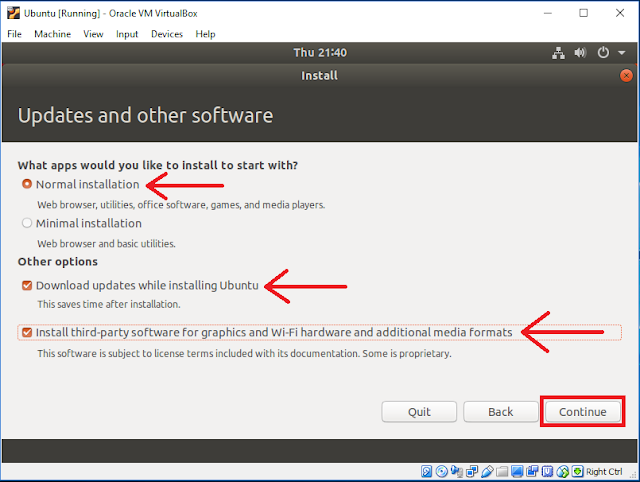Click the Thu 21:40 clock in top panel

coord(320,53)
